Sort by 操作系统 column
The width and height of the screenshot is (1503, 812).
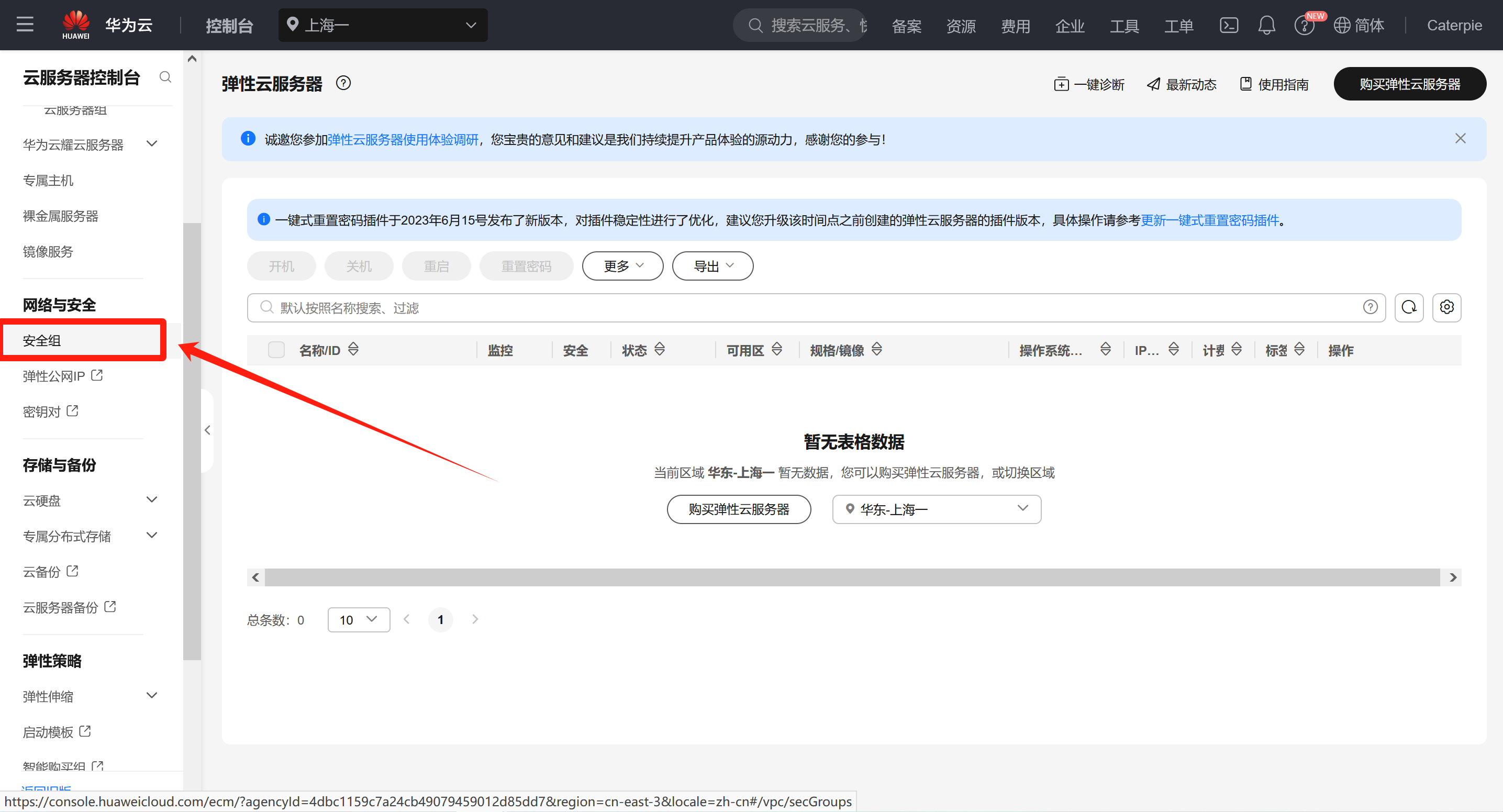click(x=1105, y=349)
